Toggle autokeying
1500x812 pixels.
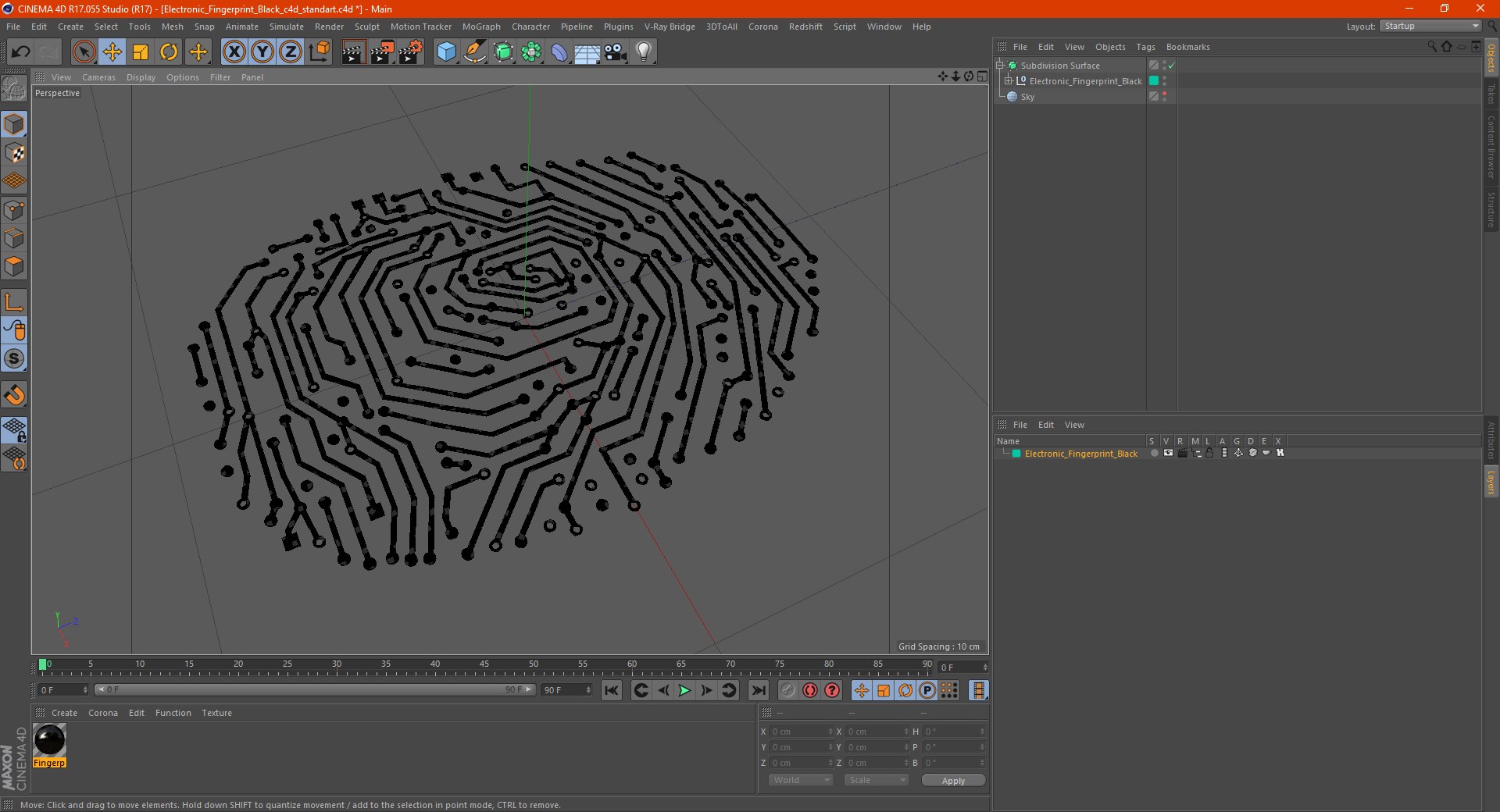pyautogui.click(x=810, y=690)
